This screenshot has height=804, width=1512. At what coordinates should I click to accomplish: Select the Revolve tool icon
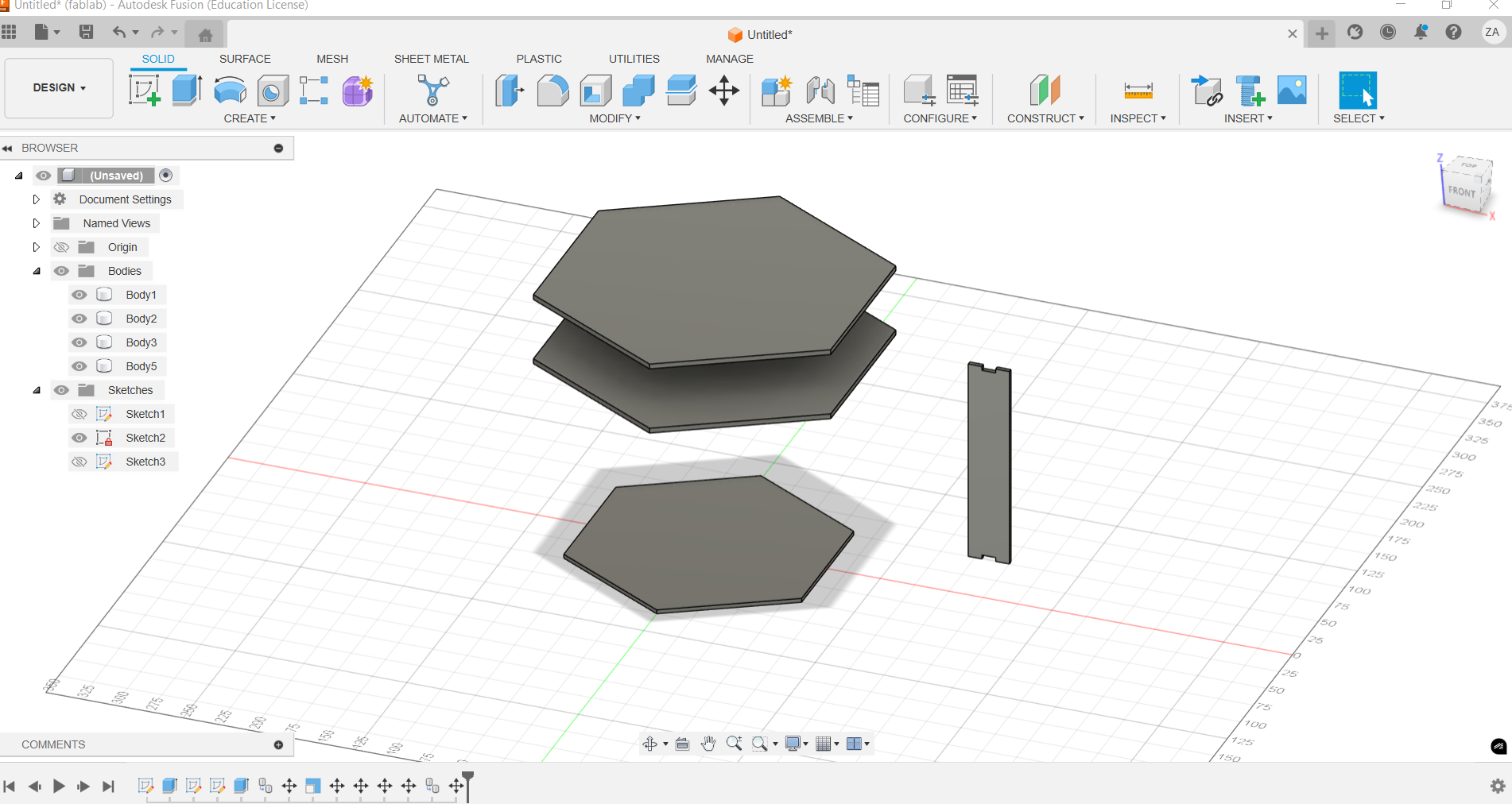230,91
